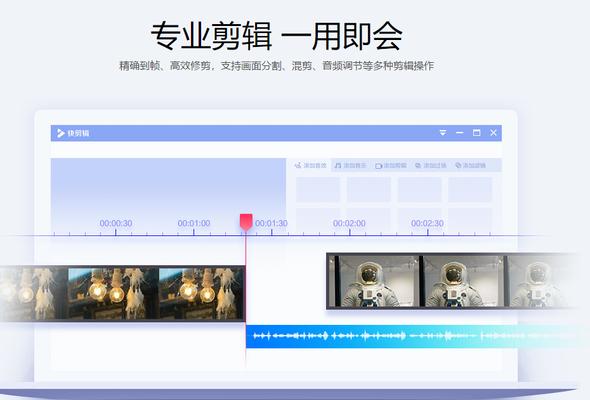Click the third placeholder thumbnail in media grid

click(x=420, y=189)
